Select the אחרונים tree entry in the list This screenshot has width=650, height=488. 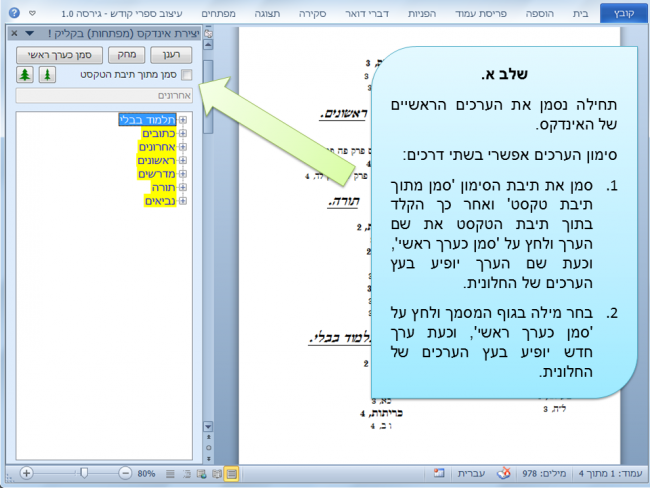coord(157,147)
